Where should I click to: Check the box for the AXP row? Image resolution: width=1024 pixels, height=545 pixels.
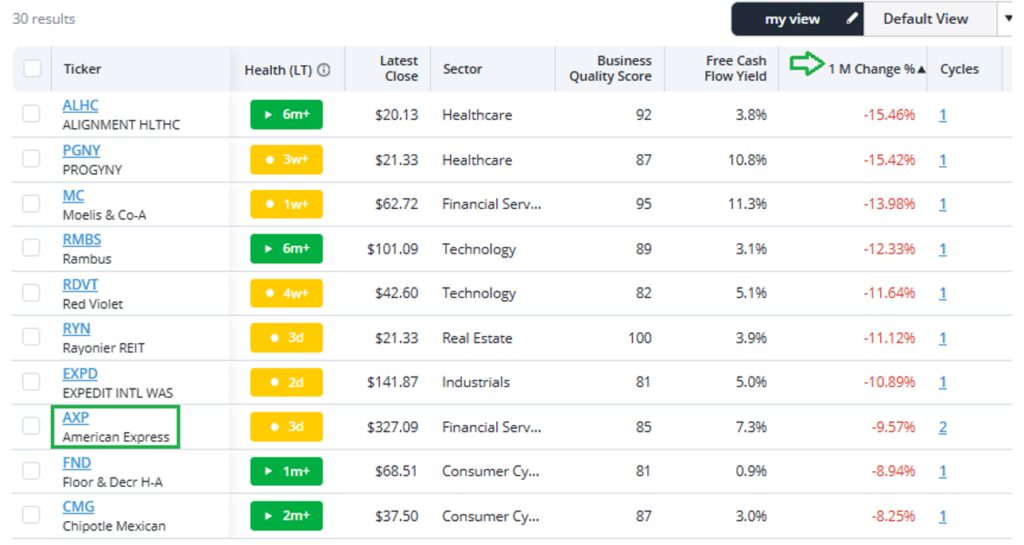32,426
